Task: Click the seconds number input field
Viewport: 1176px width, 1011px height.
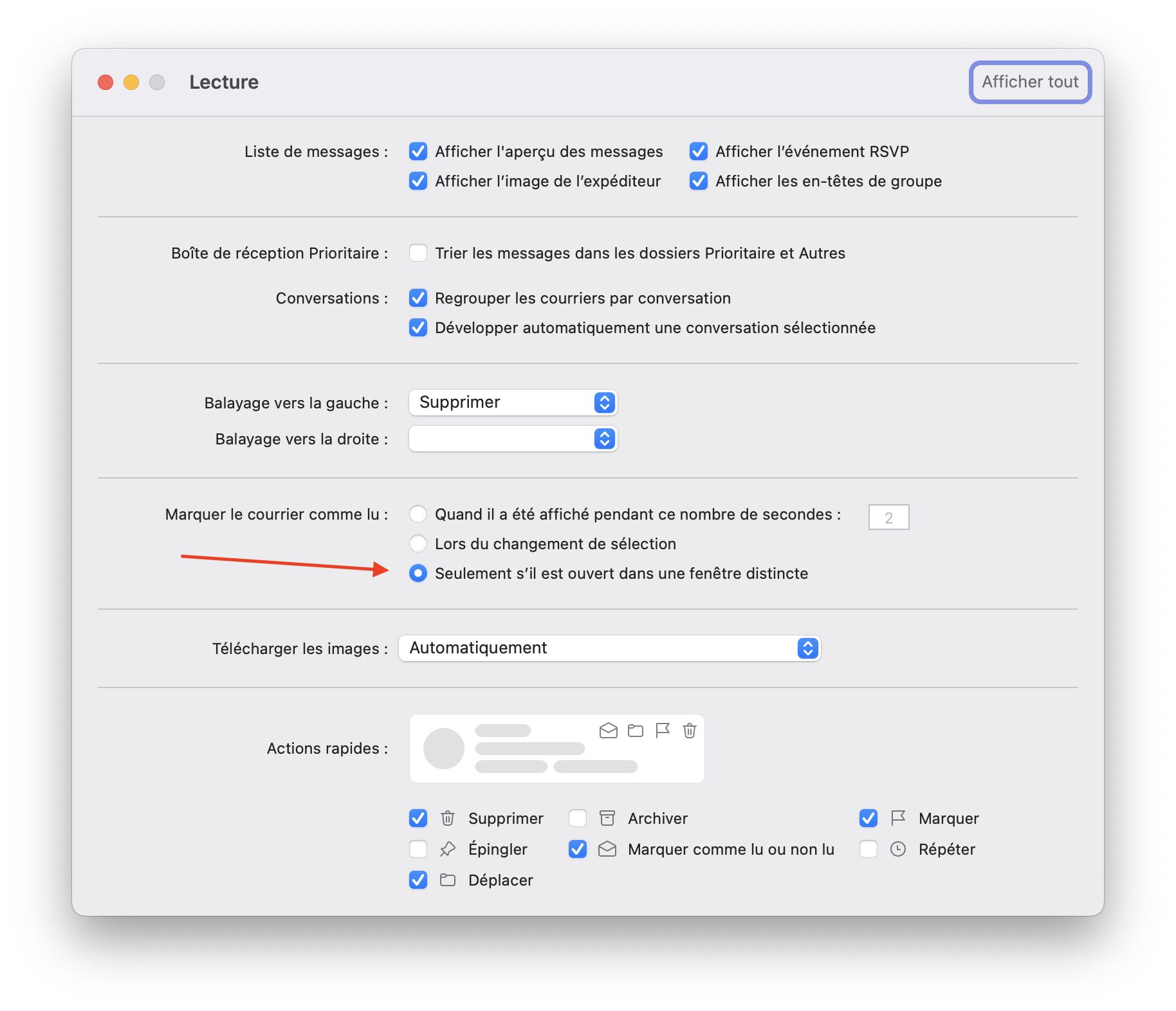Action: pos(888,517)
